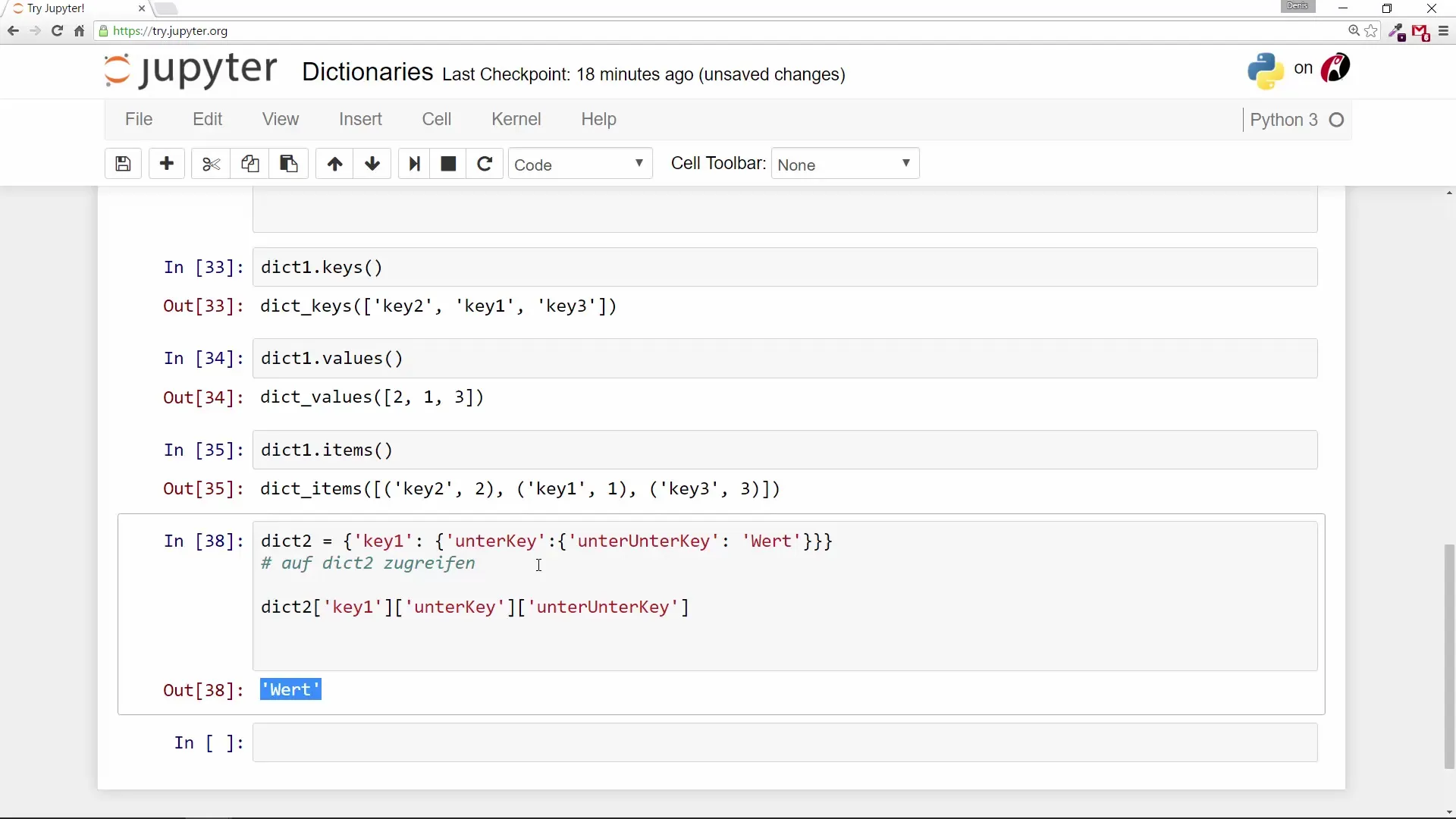Close the Try Jupyter! tab
1456x819 pixels.
click(142, 8)
